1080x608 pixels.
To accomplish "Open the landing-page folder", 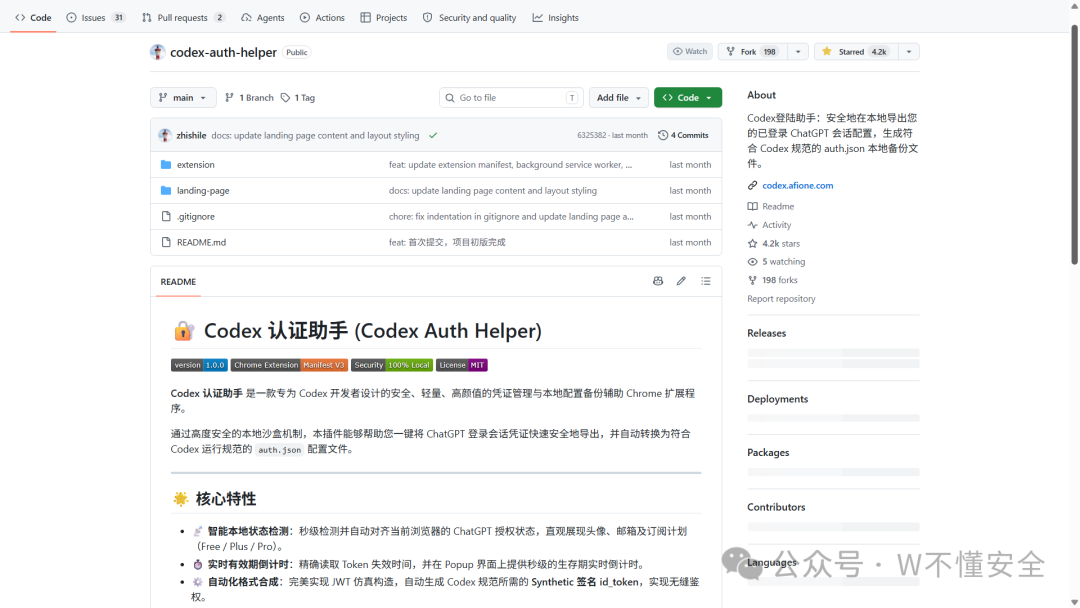I will pyautogui.click(x=203, y=191).
